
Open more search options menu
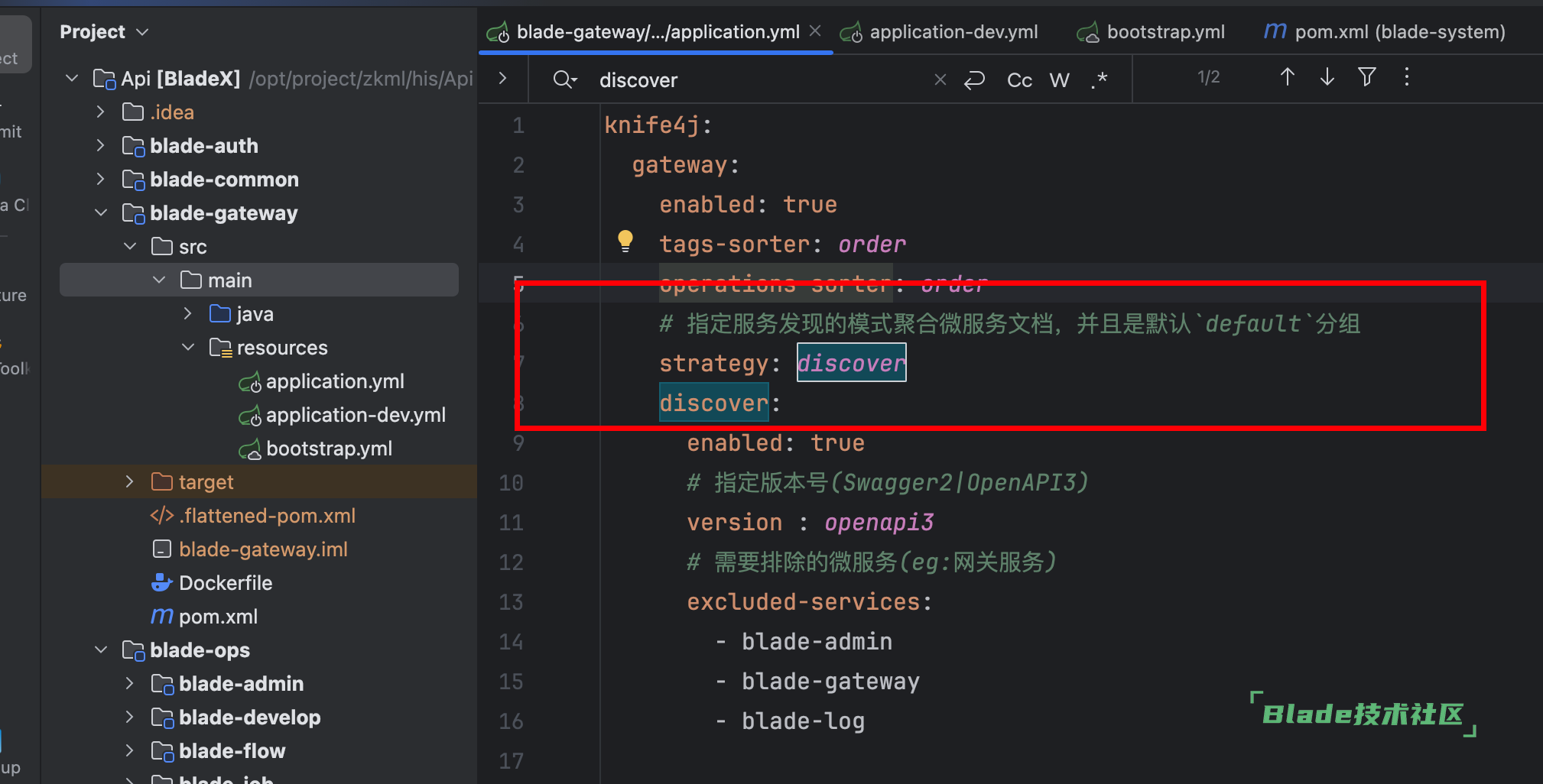pyautogui.click(x=1407, y=77)
